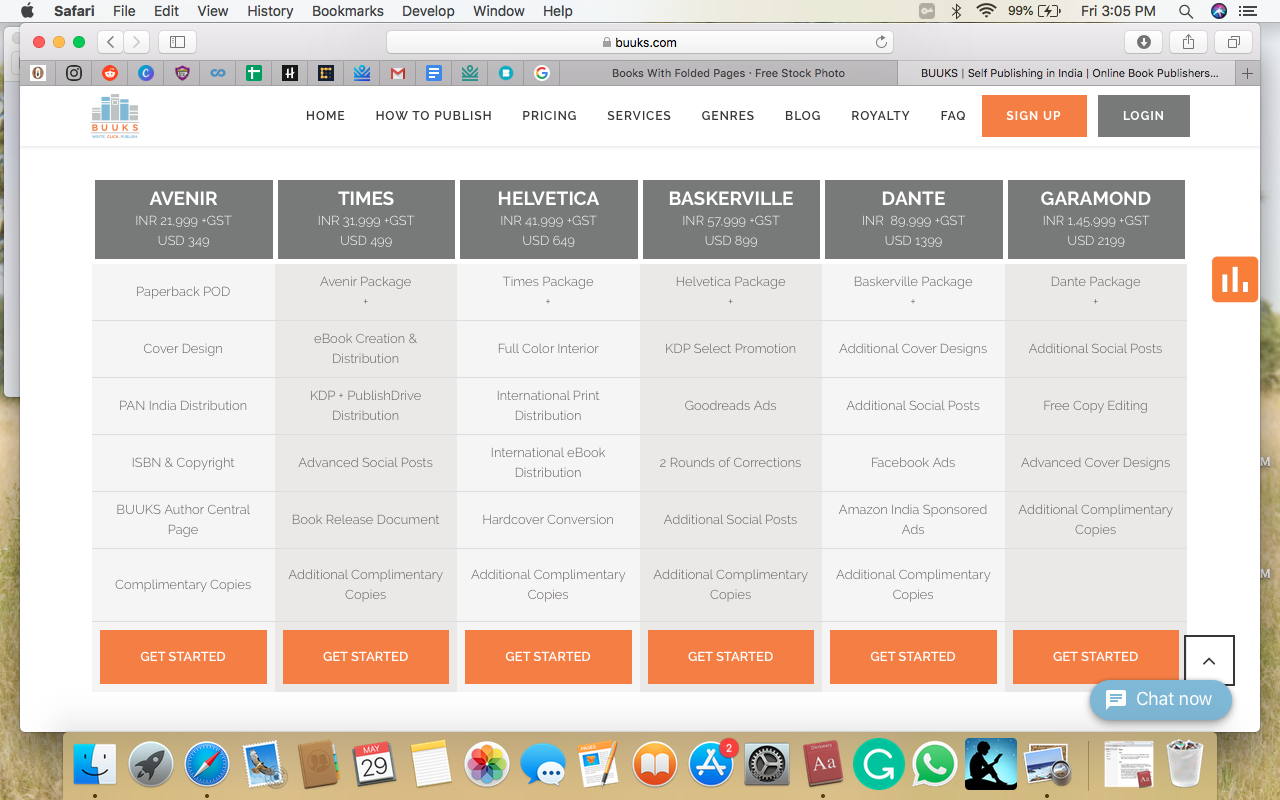This screenshot has height=800, width=1280.
Task: Open Siri from the menu bar
Action: pos(1218,11)
